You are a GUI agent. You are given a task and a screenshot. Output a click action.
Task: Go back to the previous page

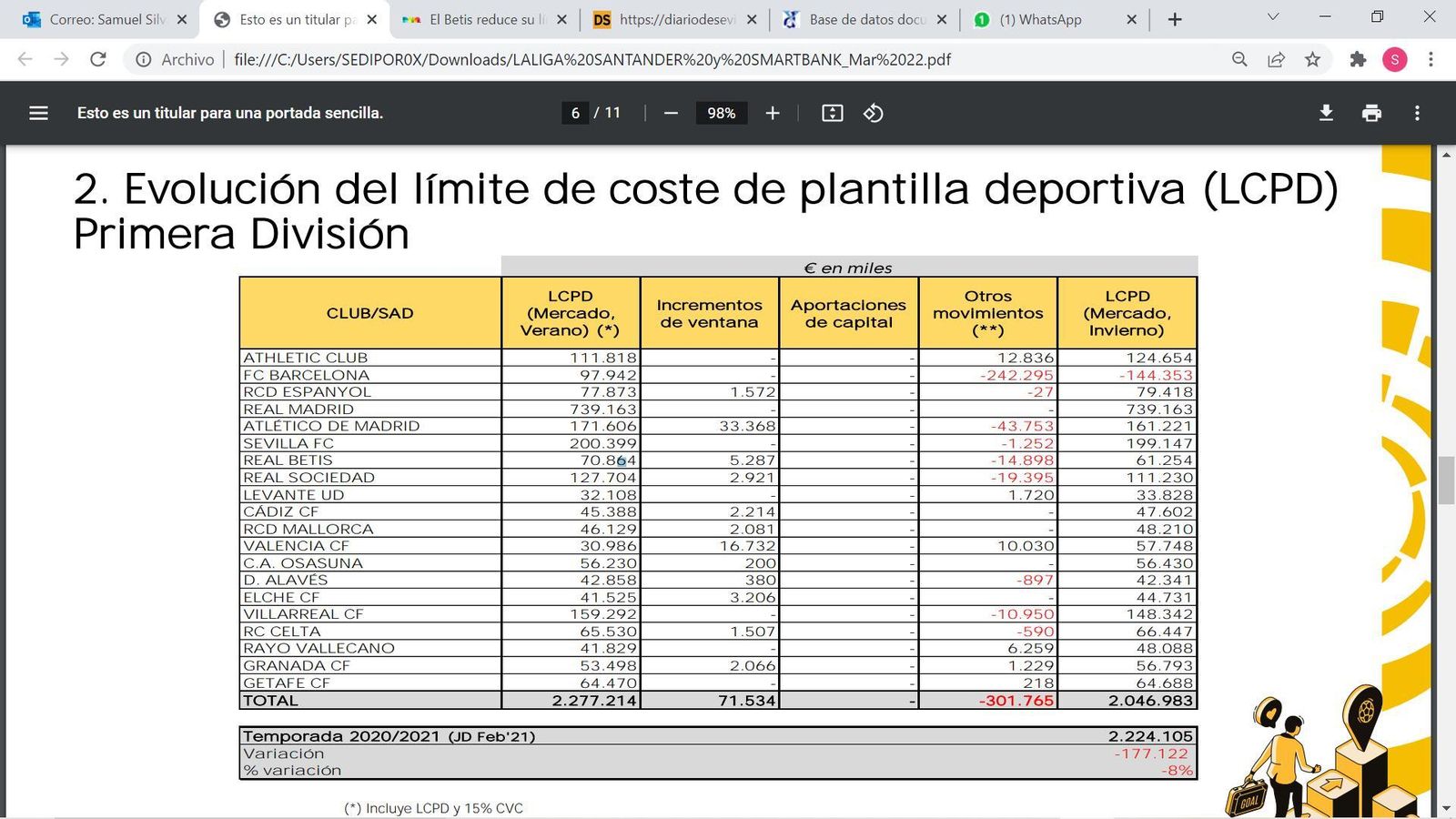[x=24, y=59]
